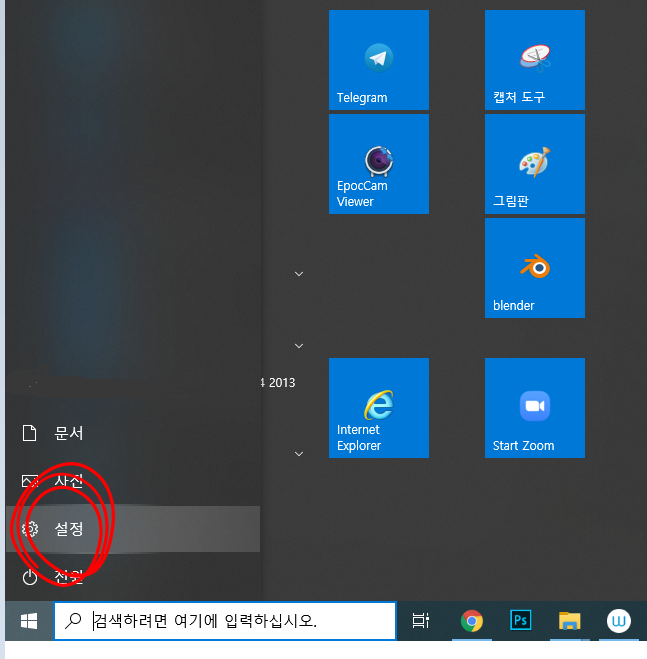Expand the chevron beside the Internet Explorer tile
647x659 pixels.
[x=299, y=454]
